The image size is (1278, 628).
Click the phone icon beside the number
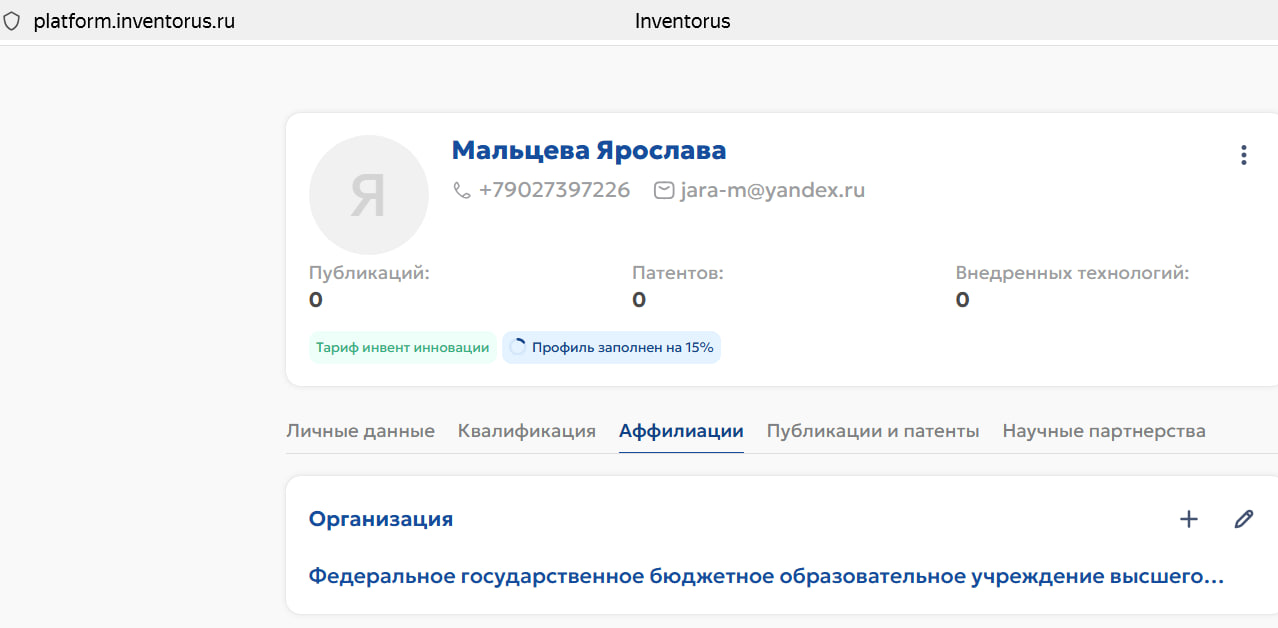point(462,190)
